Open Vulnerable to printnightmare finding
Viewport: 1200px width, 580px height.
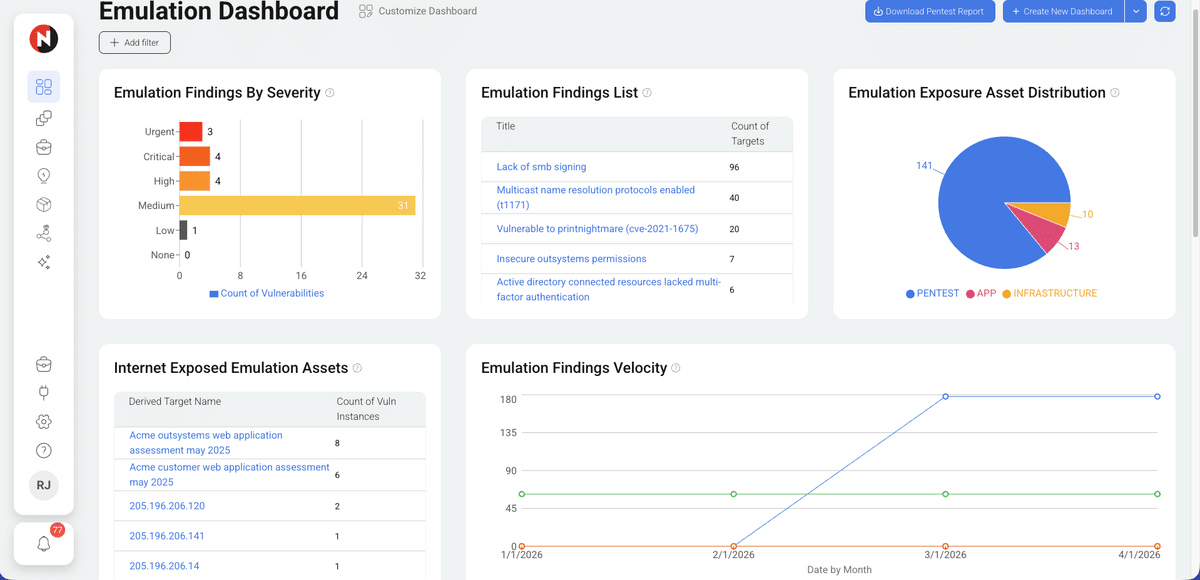tap(597, 229)
